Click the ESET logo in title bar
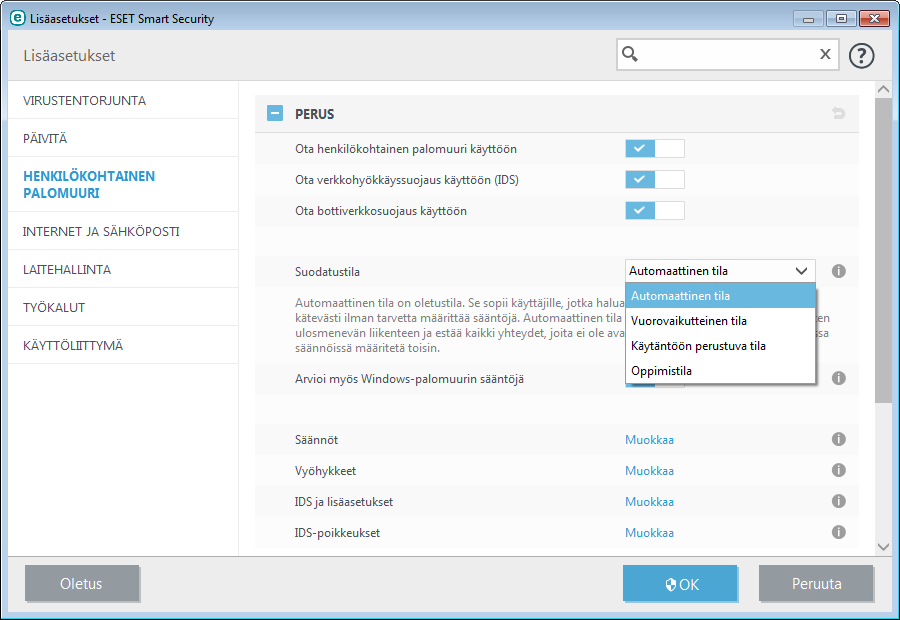 click(18, 18)
